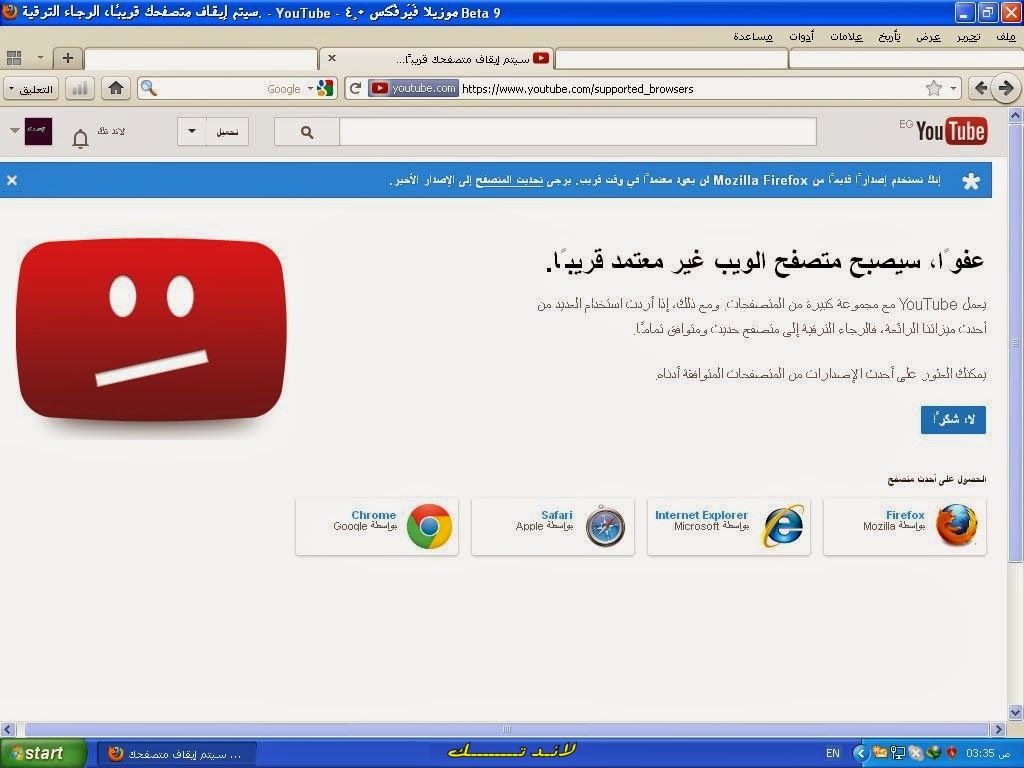Go to the home page icon
This screenshot has height=768, width=1024.
coord(116,88)
